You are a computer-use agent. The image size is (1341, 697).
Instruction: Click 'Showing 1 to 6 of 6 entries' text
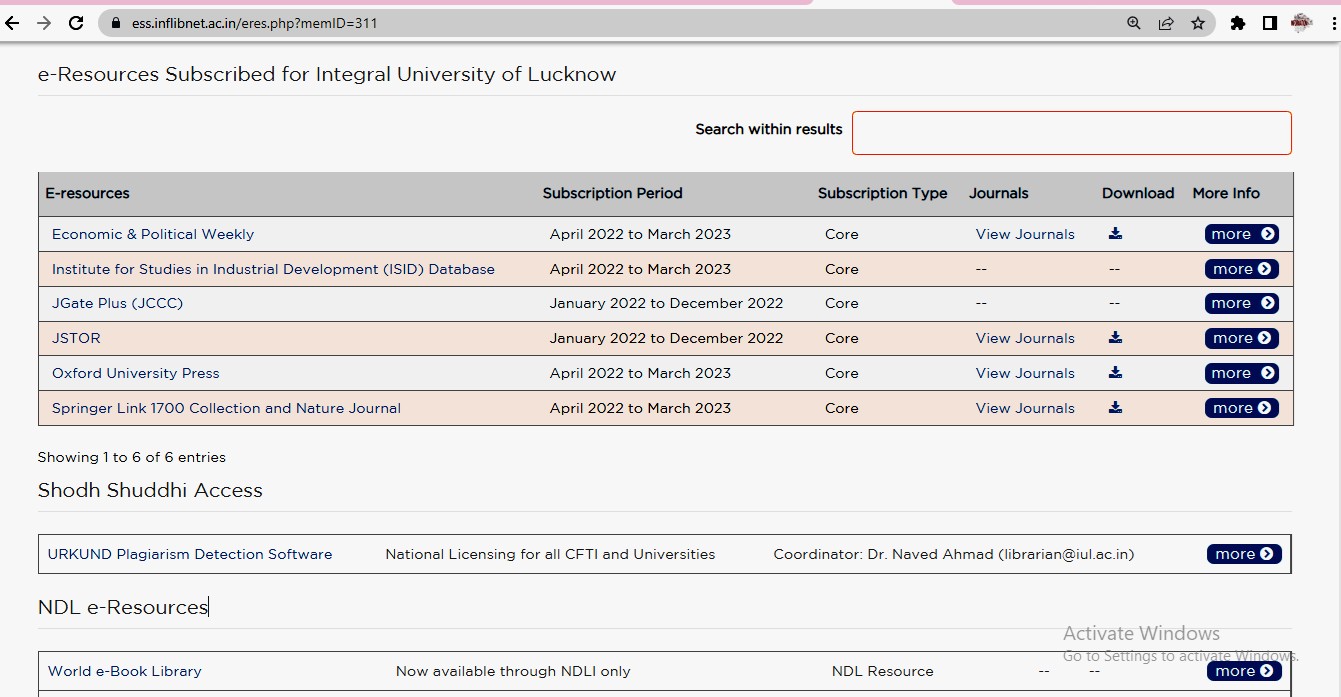coord(132,457)
